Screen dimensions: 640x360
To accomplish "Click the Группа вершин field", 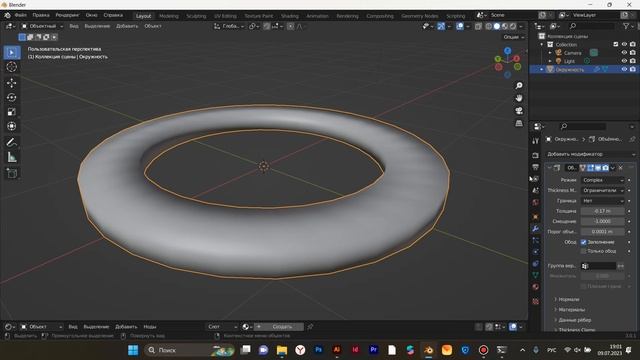I will (598, 266).
